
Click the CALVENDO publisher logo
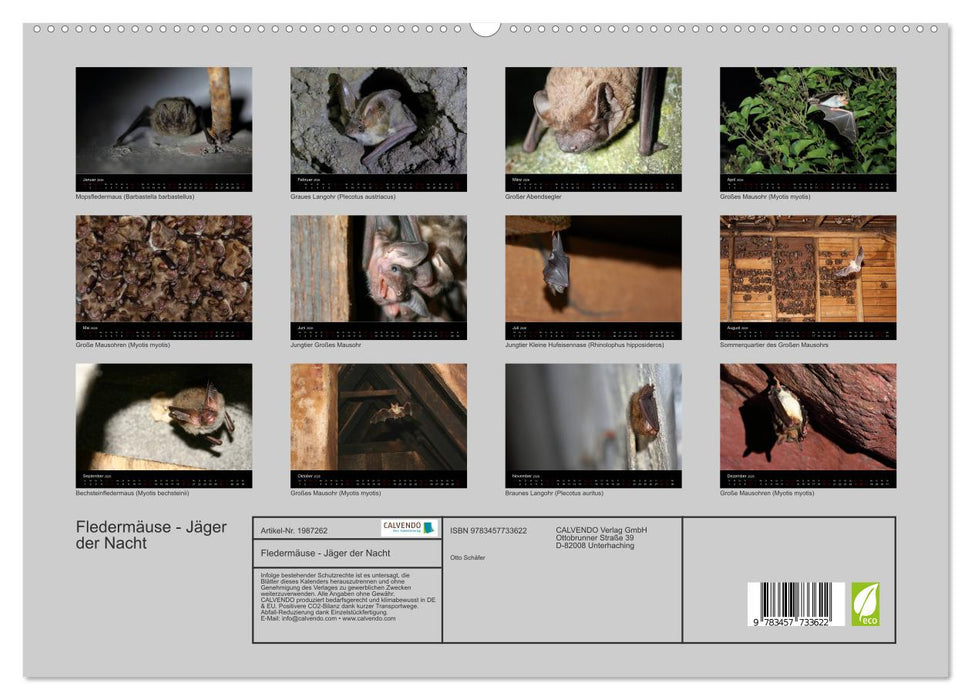[406, 527]
